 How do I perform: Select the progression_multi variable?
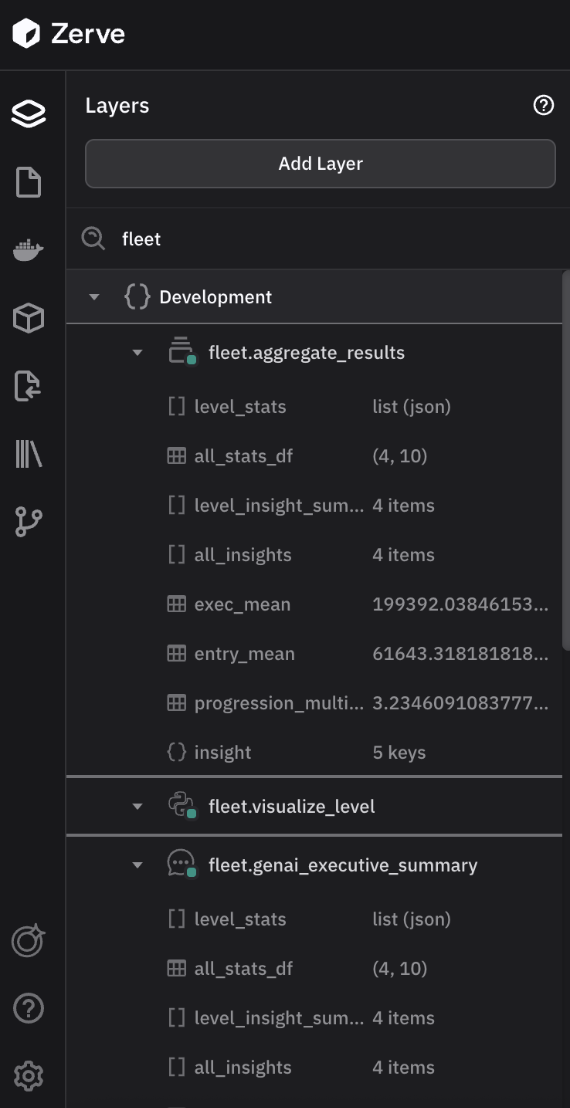[x=279, y=704]
